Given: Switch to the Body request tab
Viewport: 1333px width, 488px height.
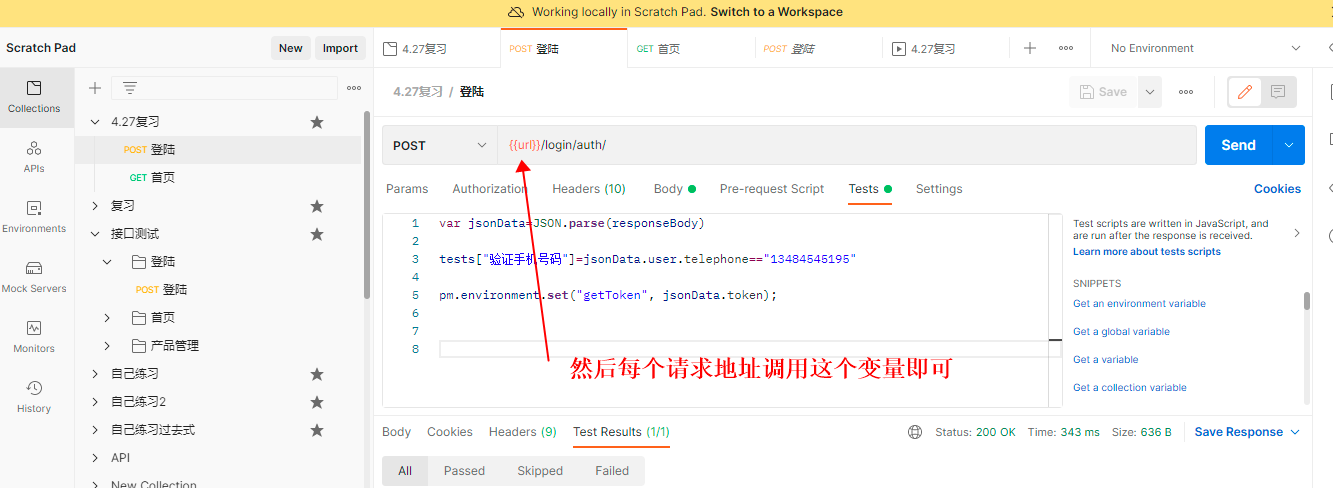Looking at the screenshot, I should pyautogui.click(x=674, y=189).
